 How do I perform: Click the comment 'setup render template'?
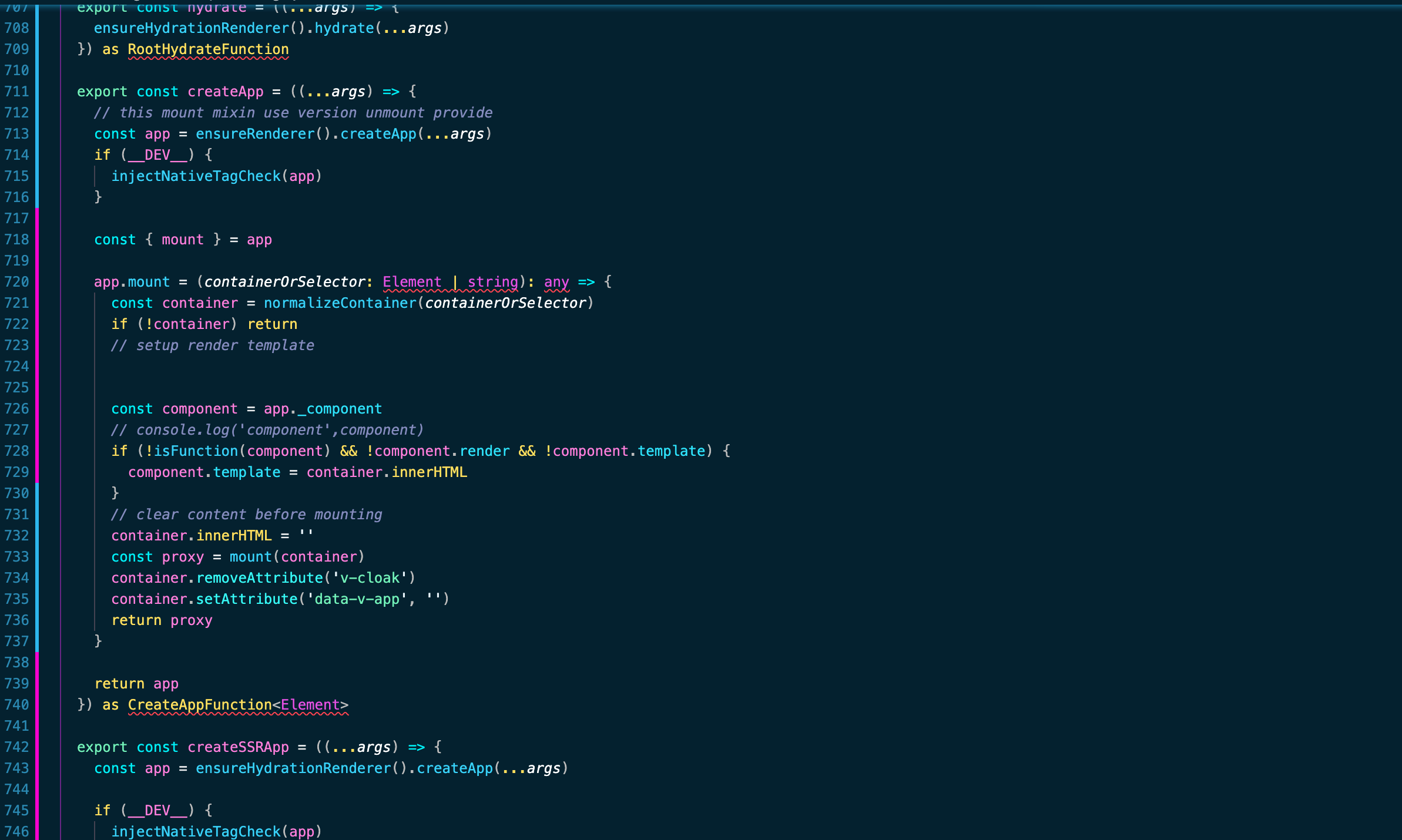coord(213,345)
